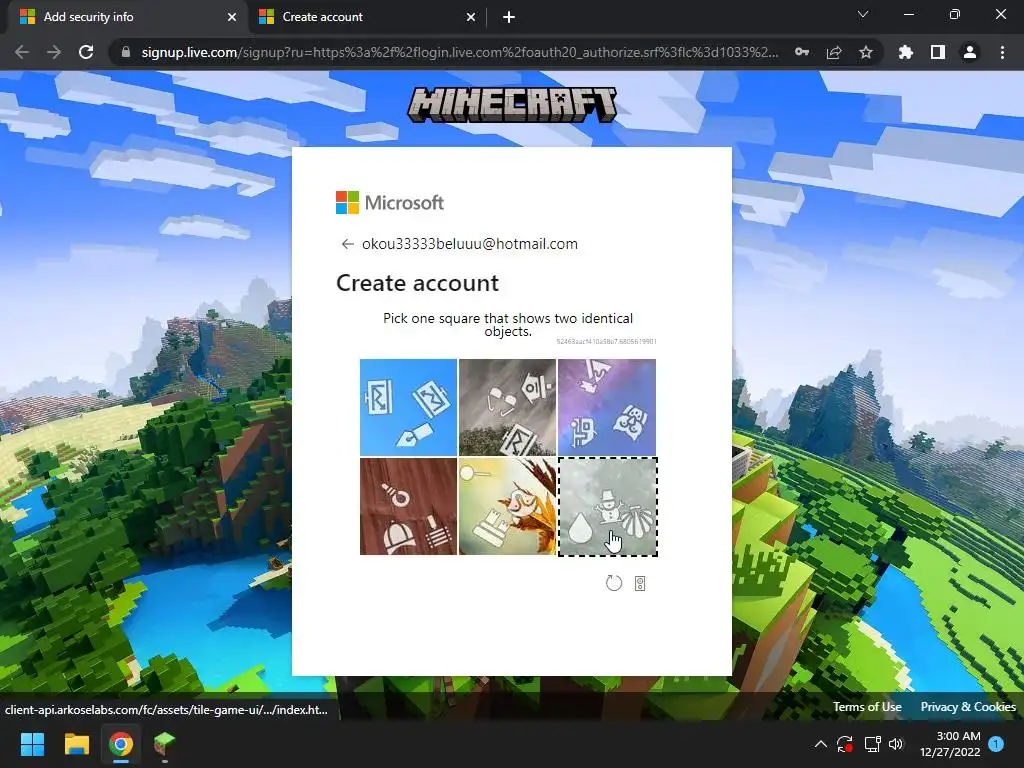The height and width of the screenshot is (768, 1024).
Task: Open Chrome from the taskbar
Action: (121, 744)
